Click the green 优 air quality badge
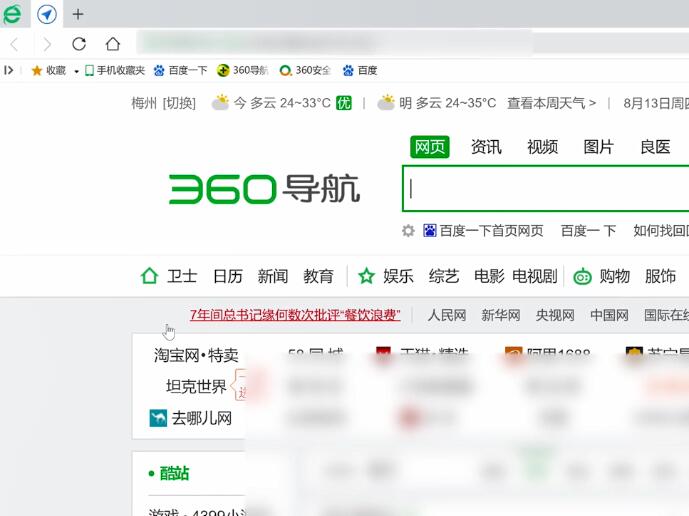The height and width of the screenshot is (516, 689). pos(344,103)
